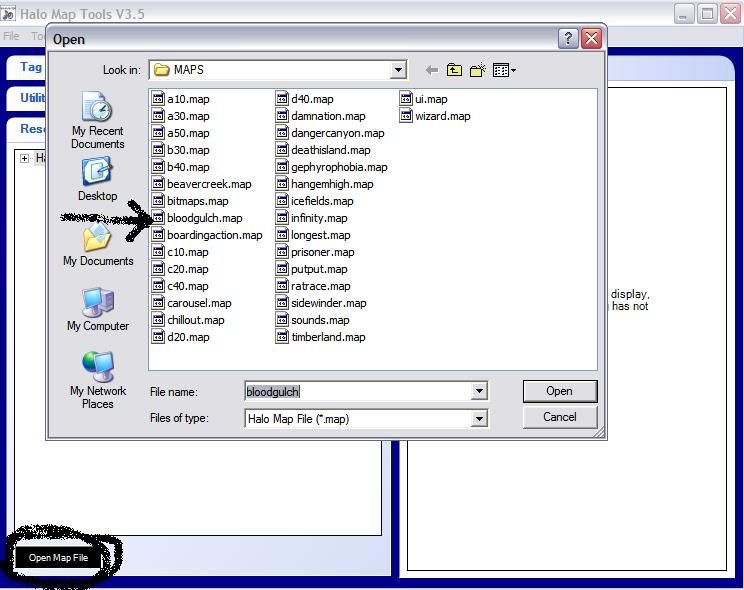Click the b30.map file name
This screenshot has width=744, height=590.
click(188, 150)
